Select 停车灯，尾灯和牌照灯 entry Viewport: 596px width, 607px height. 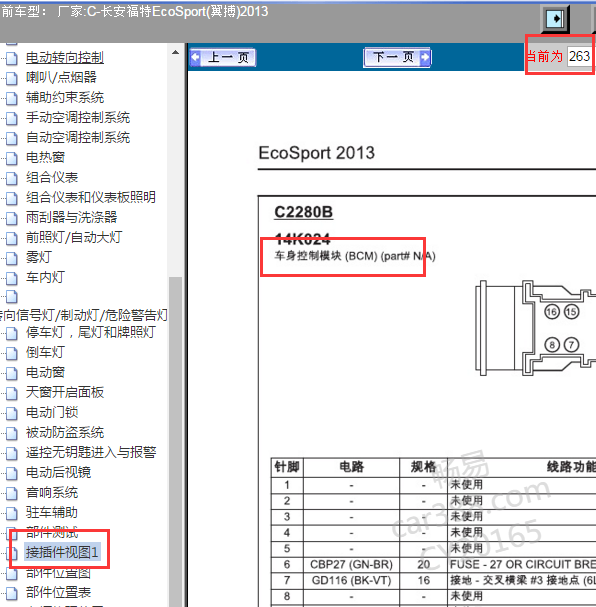(91, 332)
